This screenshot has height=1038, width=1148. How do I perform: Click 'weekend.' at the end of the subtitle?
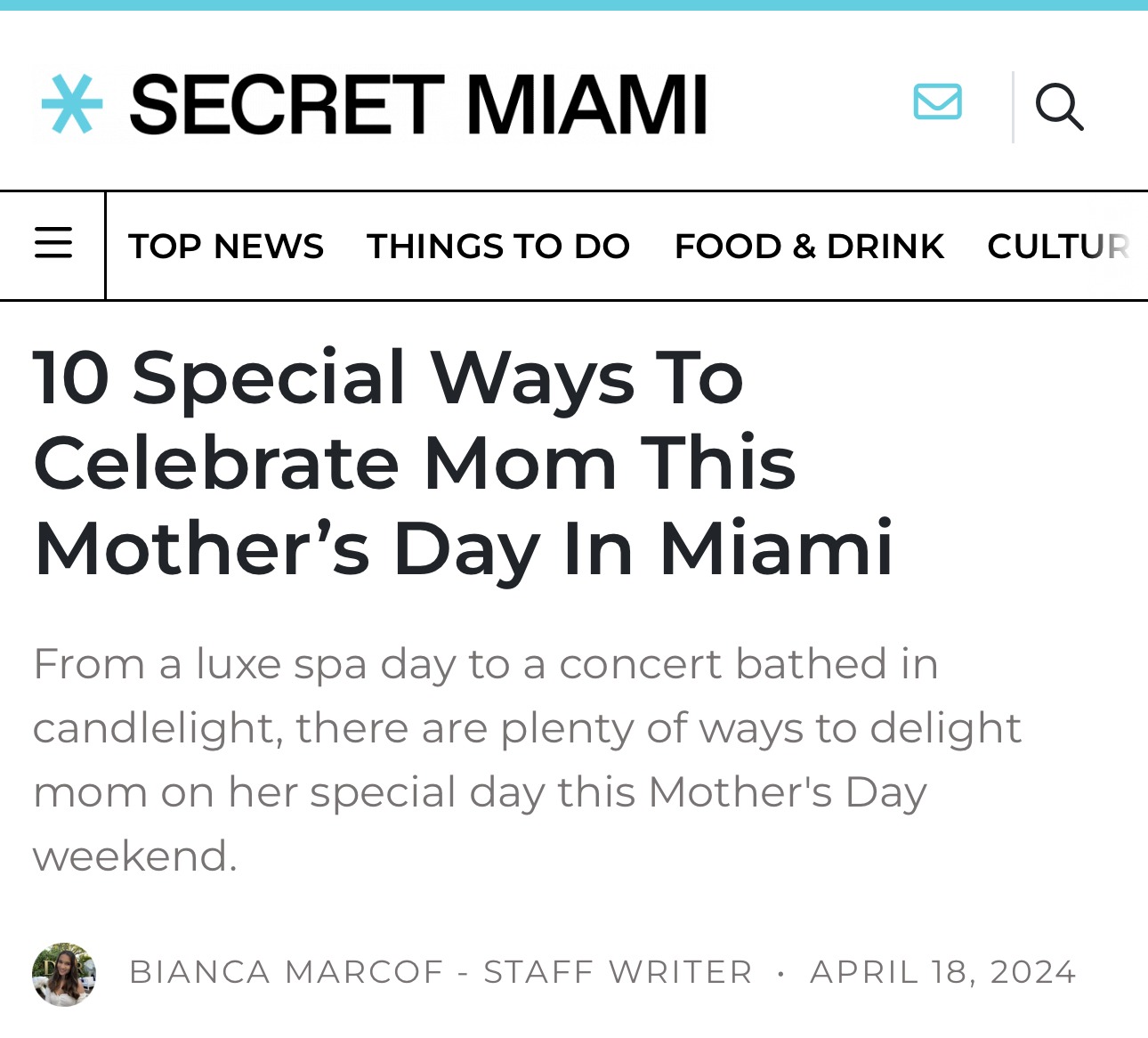click(x=135, y=856)
